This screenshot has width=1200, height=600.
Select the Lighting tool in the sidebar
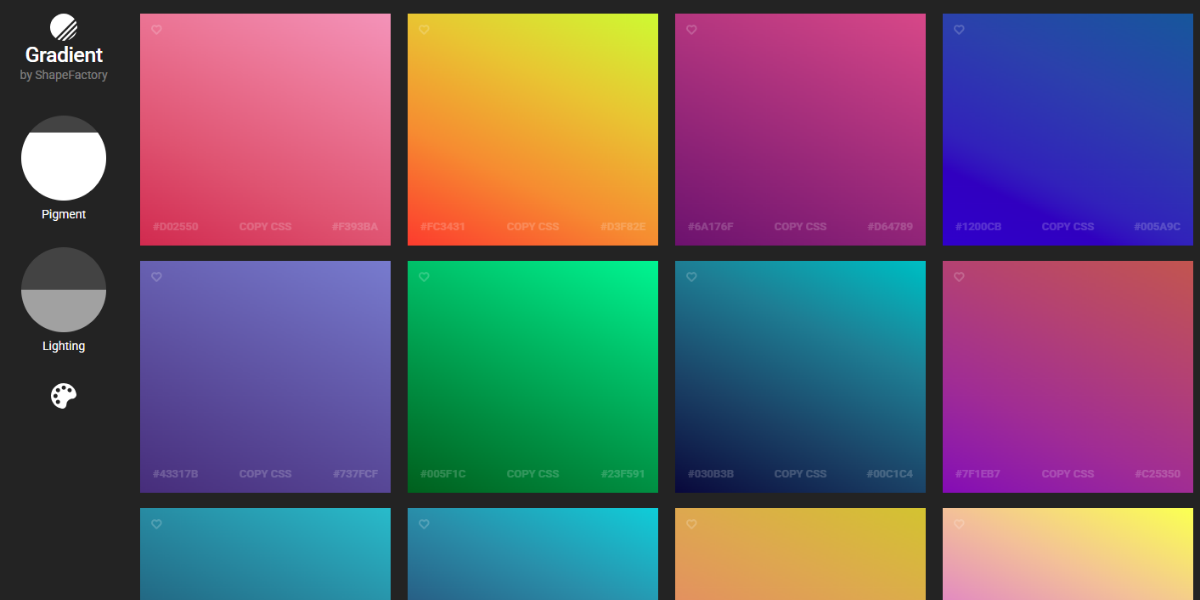click(x=64, y=290)
